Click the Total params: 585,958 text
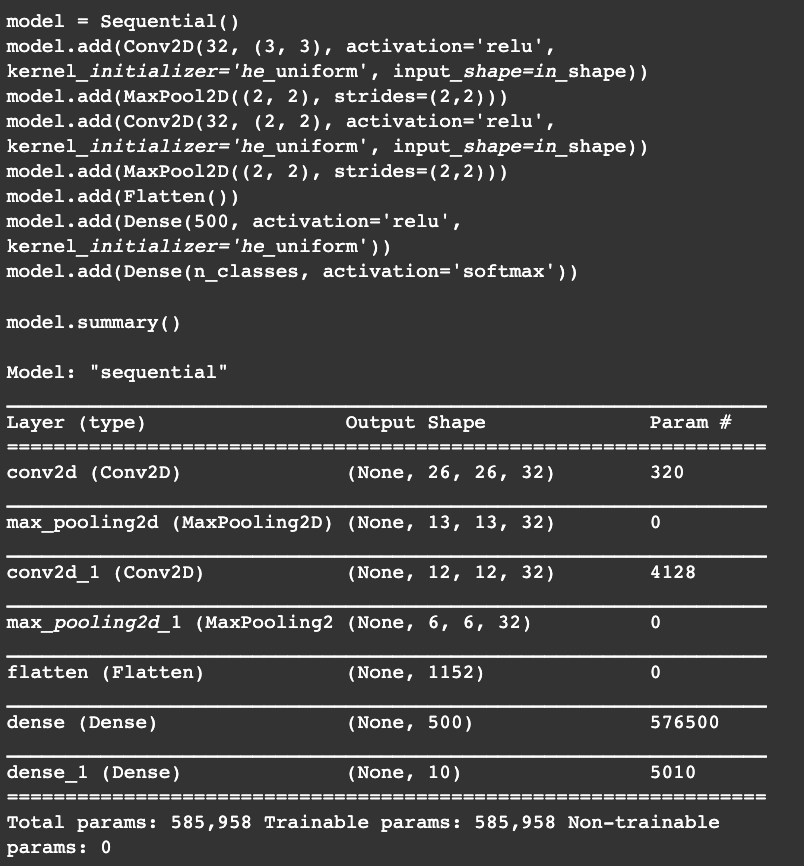Viewport: 804px width, 866px height. click(129, 822)
